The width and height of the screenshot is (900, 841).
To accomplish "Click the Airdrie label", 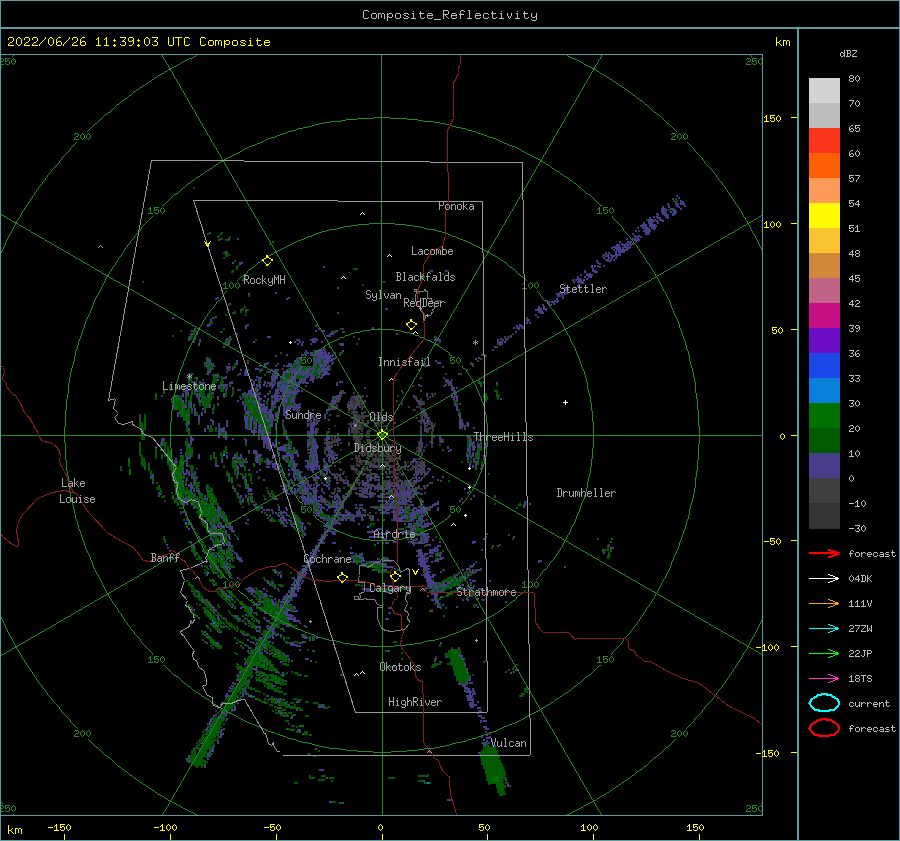I will (x=394, y=534).
